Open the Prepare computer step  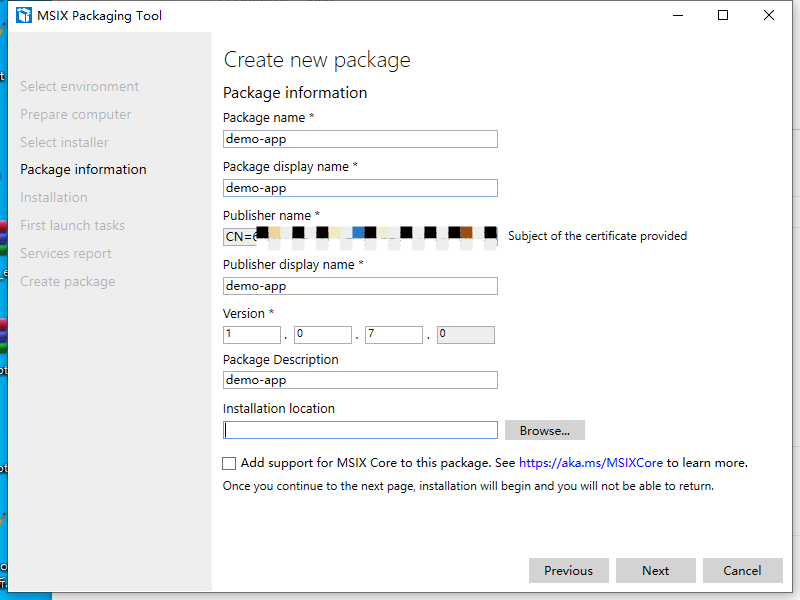[x=76, y=115]
